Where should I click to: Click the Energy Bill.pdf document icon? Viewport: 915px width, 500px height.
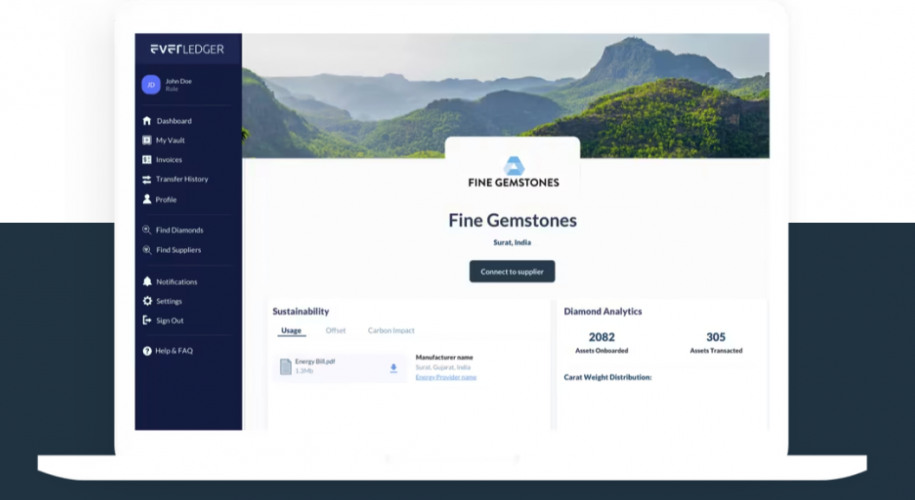pos(285,366)
